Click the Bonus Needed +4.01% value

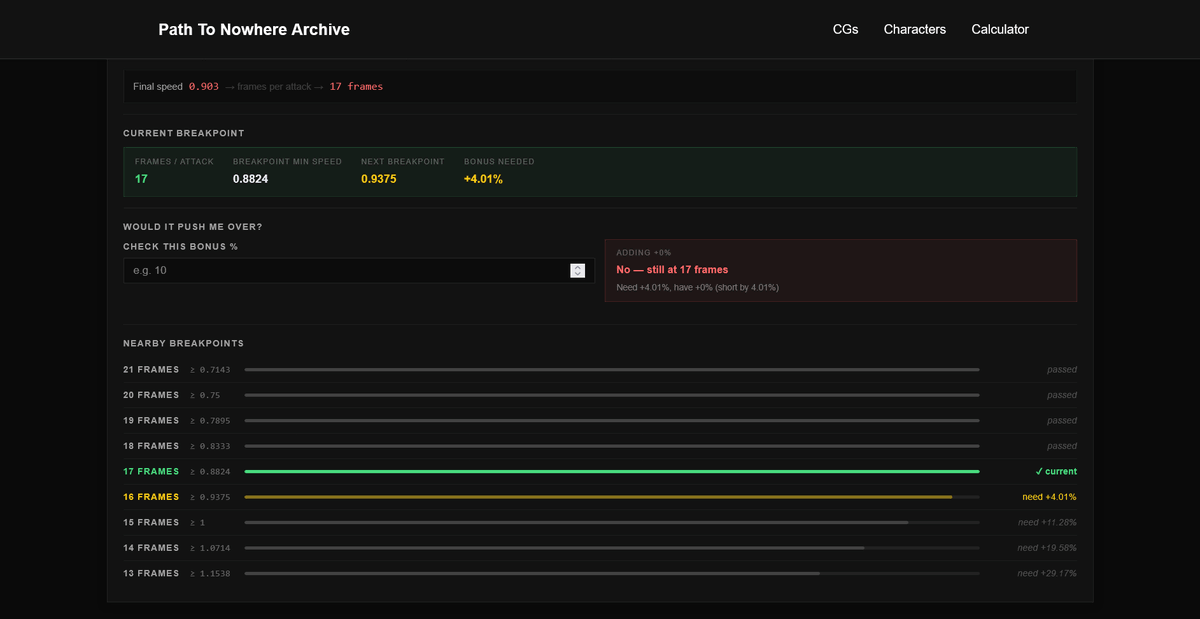(483, 179)
